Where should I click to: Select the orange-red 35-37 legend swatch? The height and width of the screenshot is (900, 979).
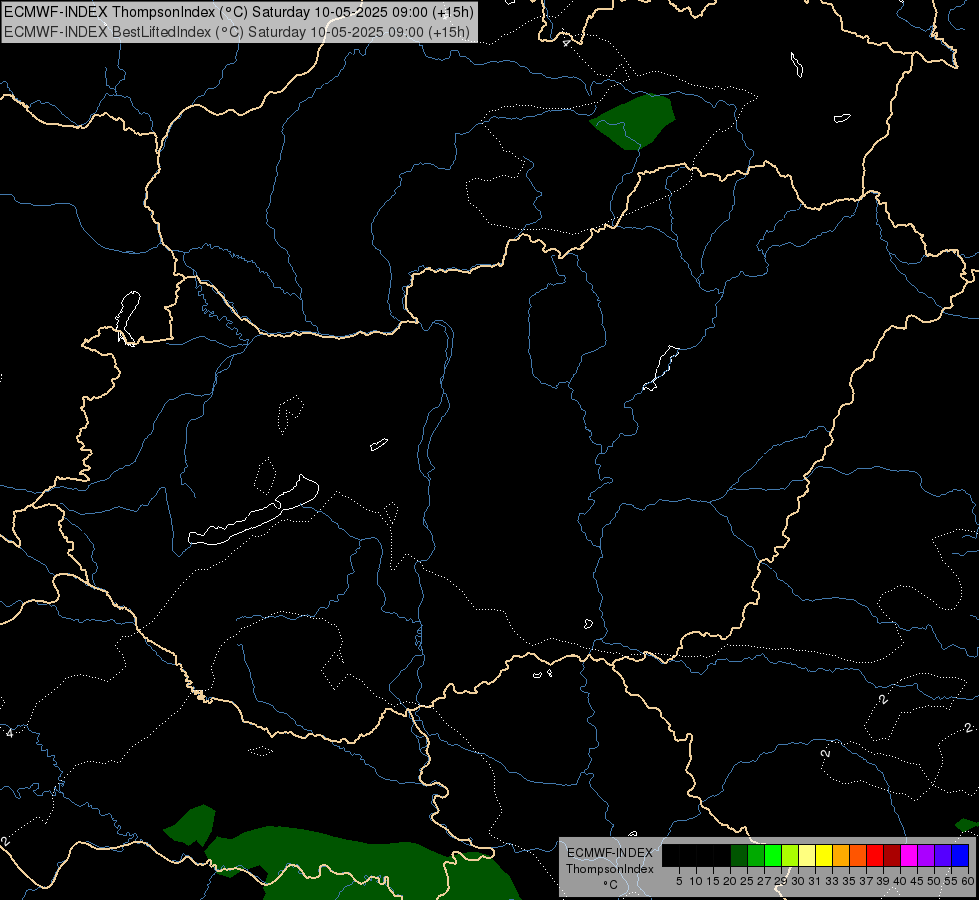[858, 855]
